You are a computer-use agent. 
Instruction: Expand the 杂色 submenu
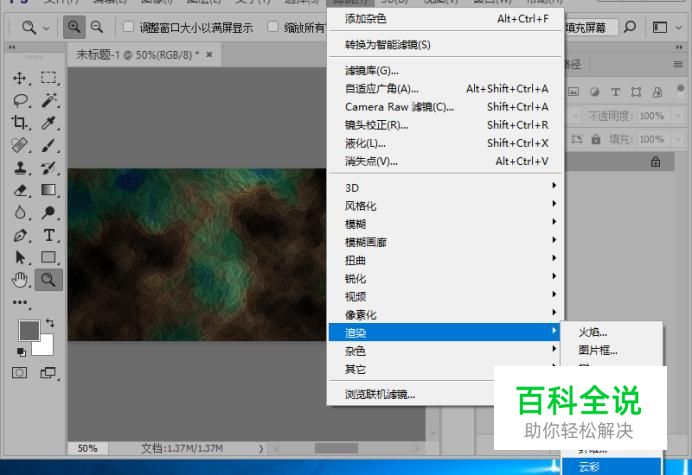(x=445, y=351)
